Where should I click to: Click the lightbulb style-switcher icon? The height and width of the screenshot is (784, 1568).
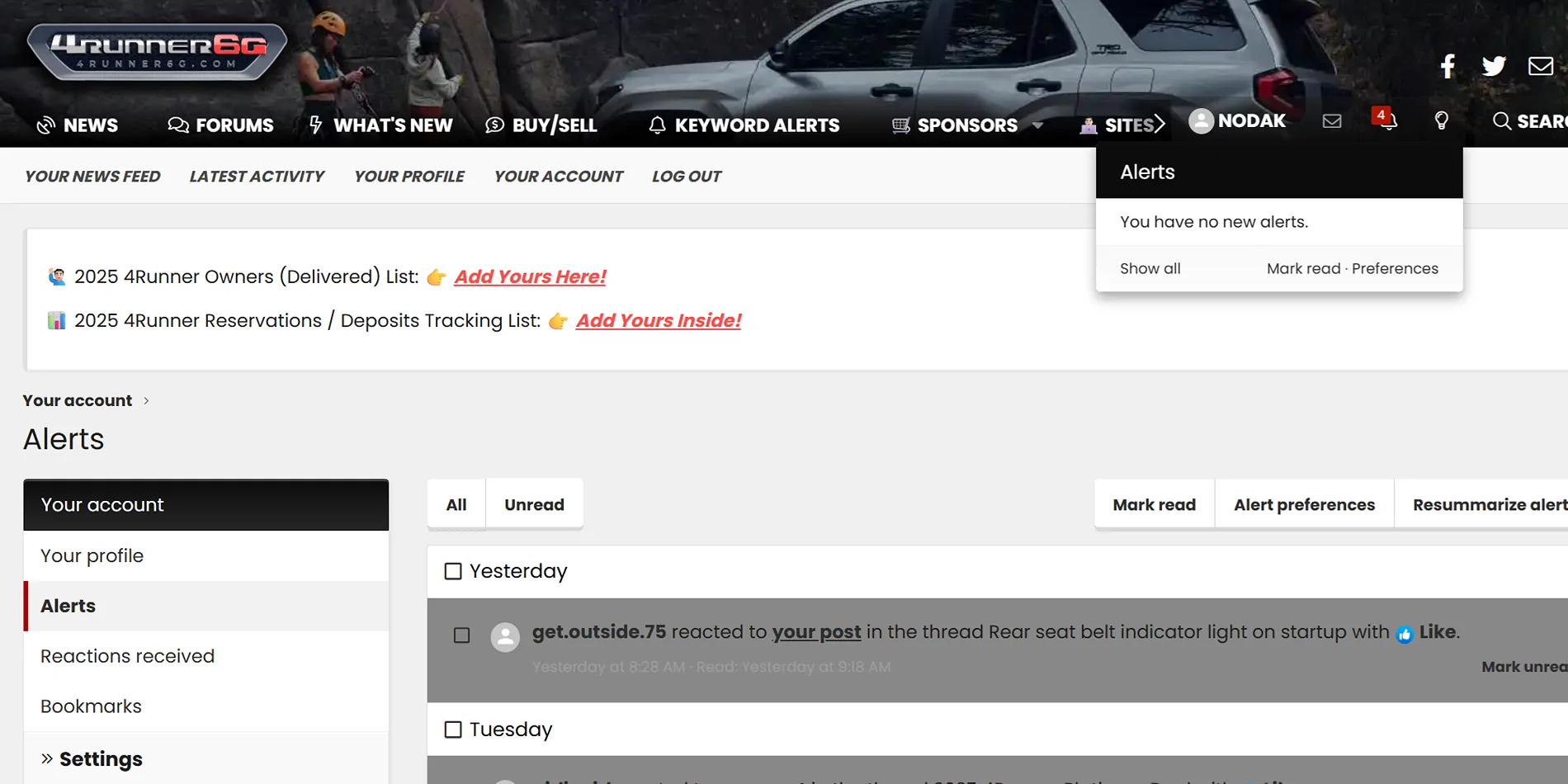[x=1443, y=121]
